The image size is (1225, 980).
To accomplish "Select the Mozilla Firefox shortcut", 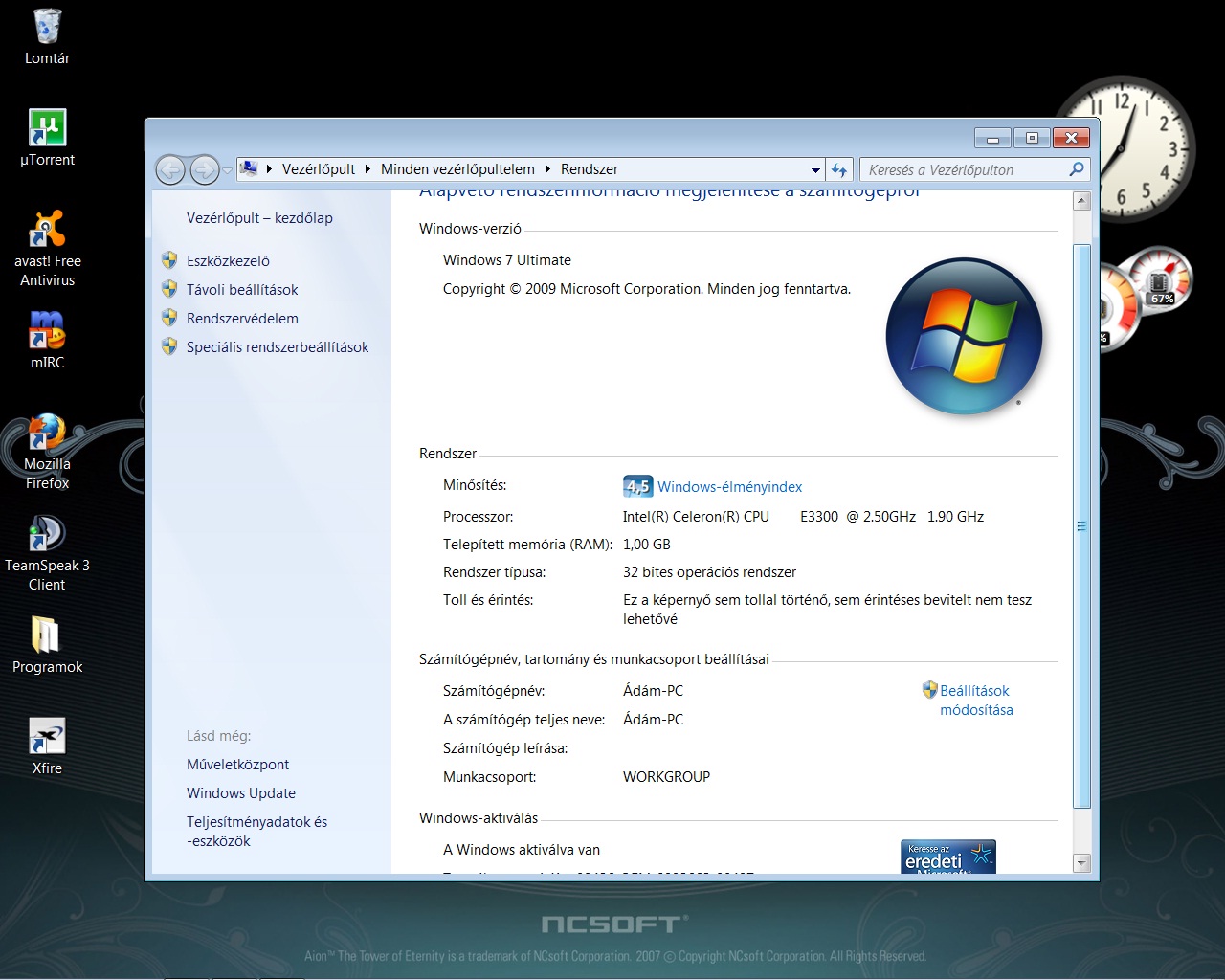I will (x=47, y=452).
